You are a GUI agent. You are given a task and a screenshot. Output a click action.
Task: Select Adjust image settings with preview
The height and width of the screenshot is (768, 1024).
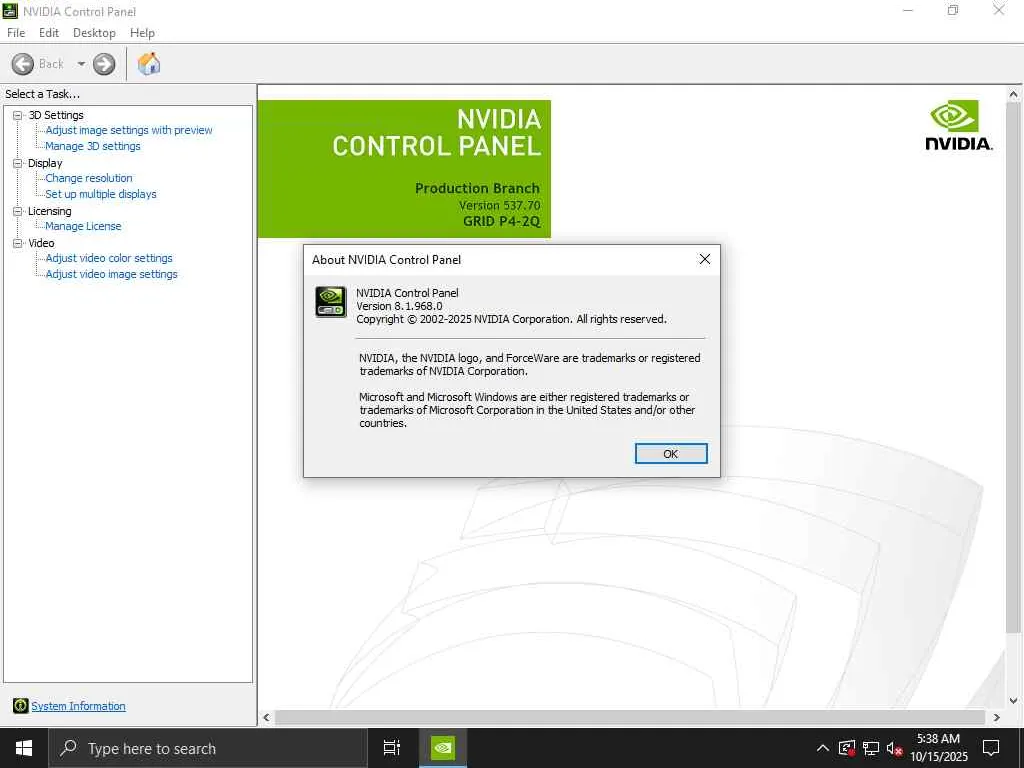[x=129, y=130]
